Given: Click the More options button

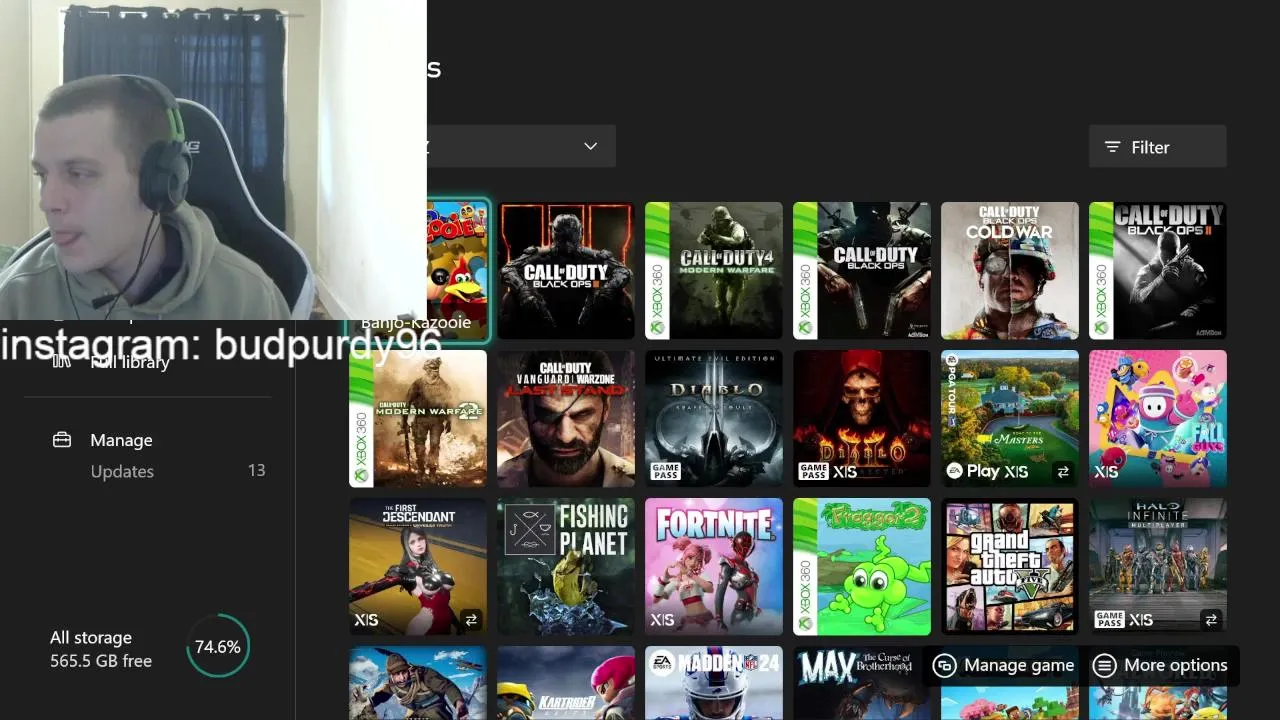Looking at the screenshot, I should coord(1160,665).
